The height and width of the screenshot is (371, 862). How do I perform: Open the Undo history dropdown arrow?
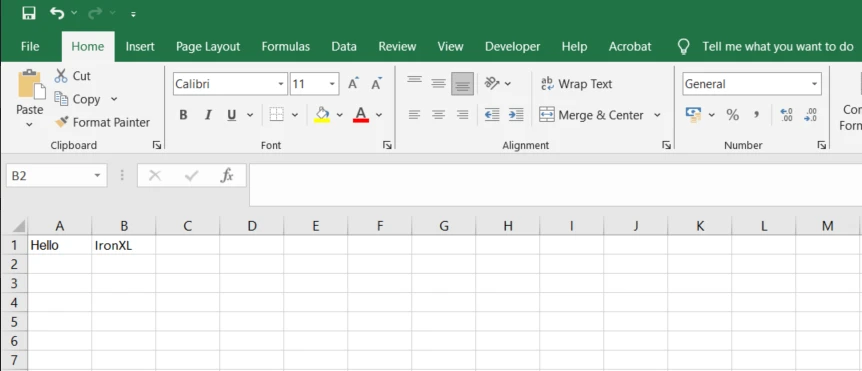click(x=74, y=13)
